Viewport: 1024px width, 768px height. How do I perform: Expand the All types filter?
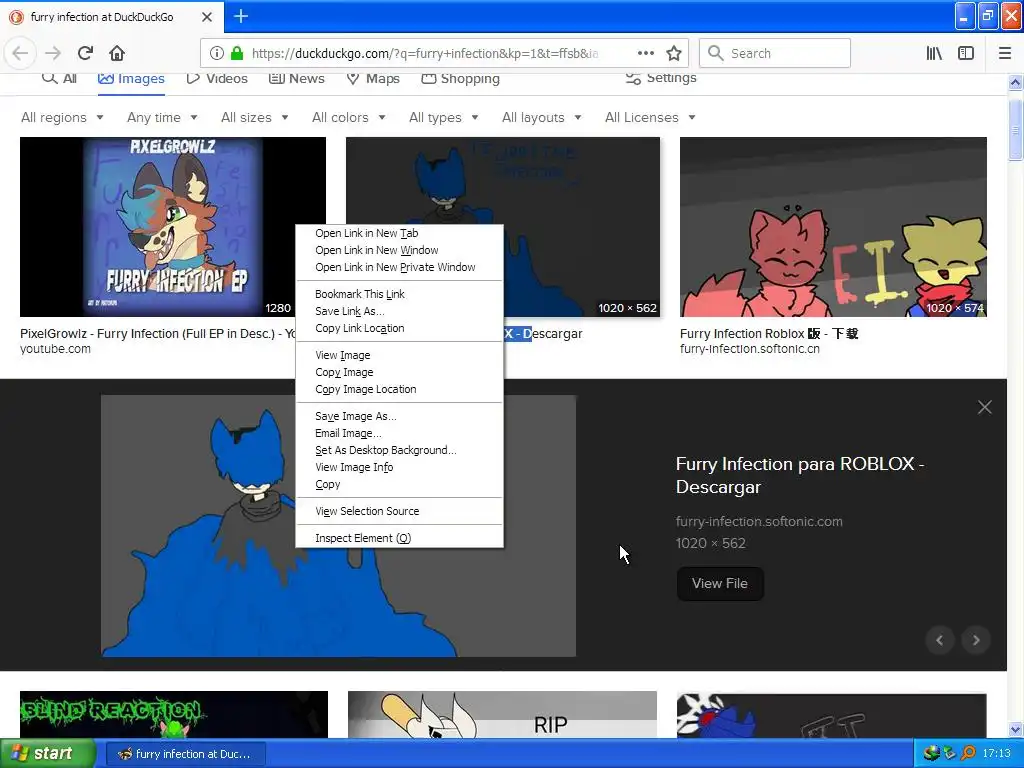coord(443,118)
